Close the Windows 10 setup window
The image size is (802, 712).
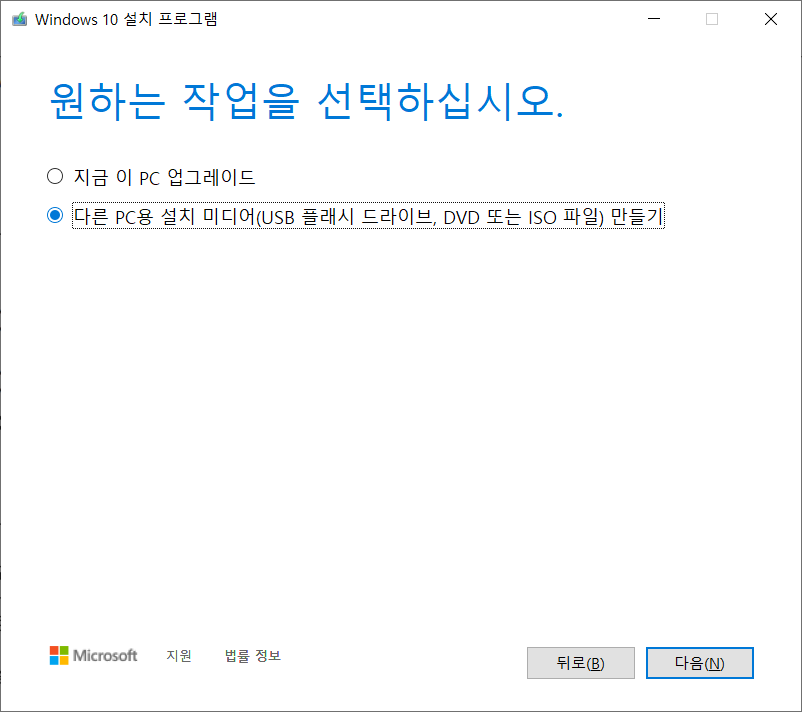770,19
